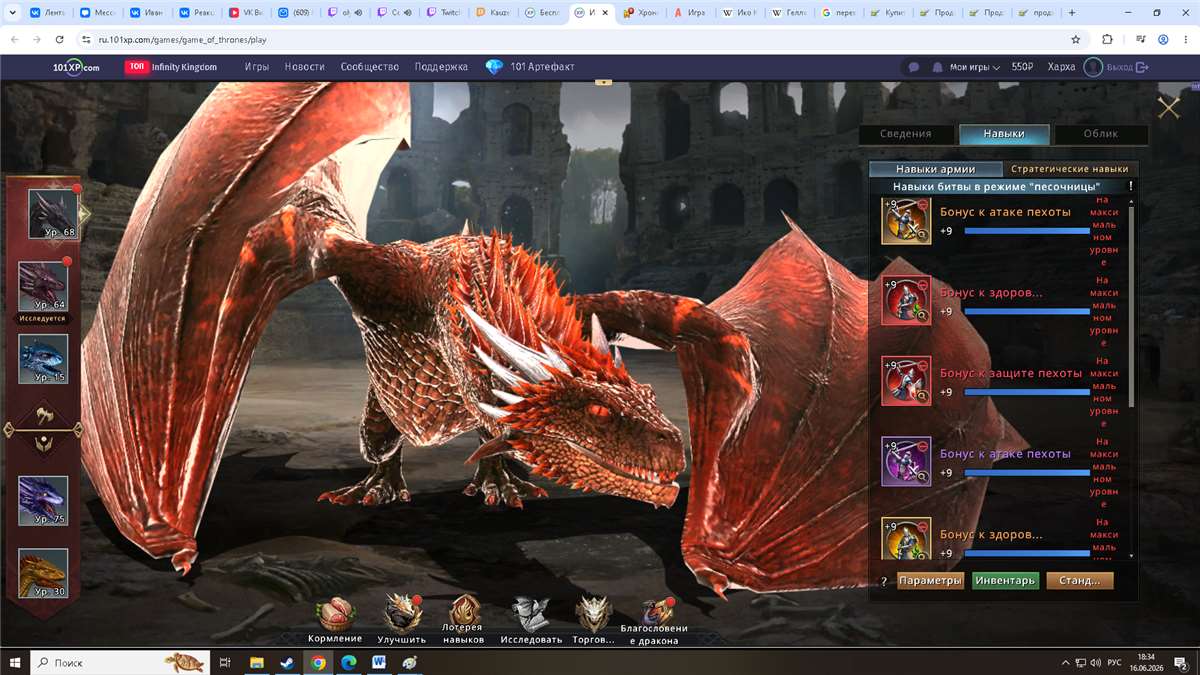Click the Станд... button
Image resolution: width=1200 pixels, height=675 pixels.
coord(1080,581)
